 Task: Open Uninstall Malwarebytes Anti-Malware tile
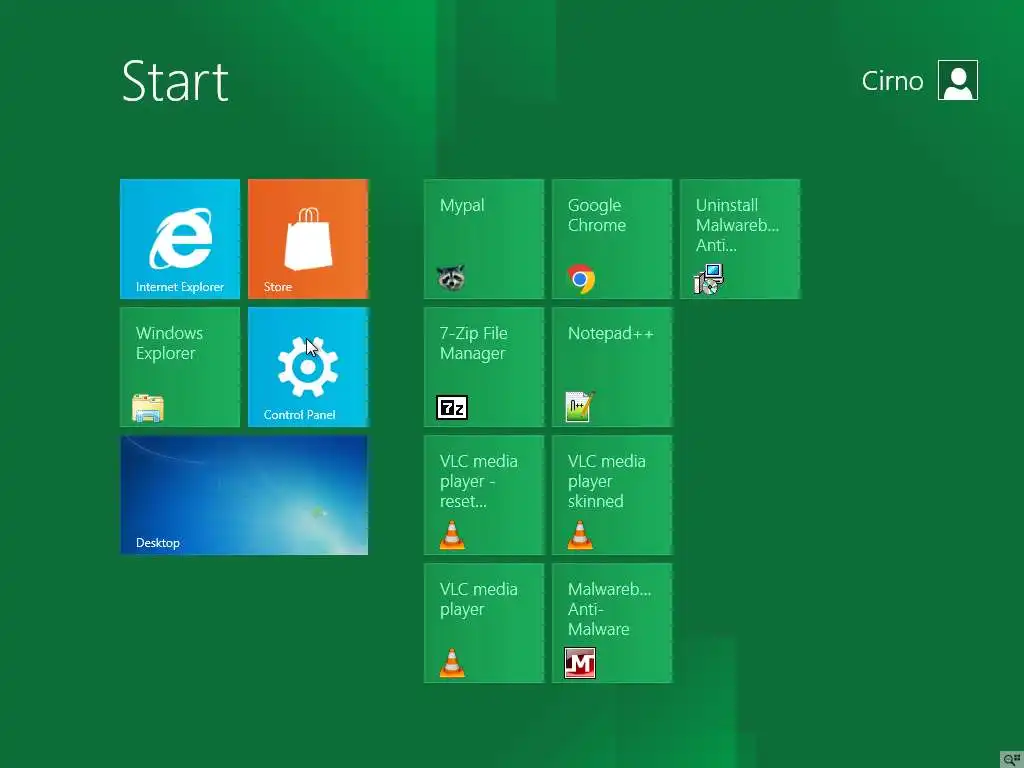click(x=739, y=238)
